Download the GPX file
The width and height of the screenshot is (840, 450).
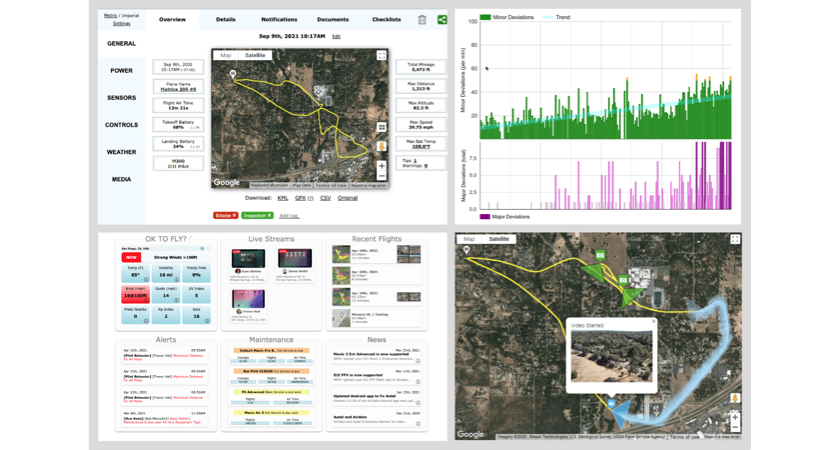(x=301, y=198)
